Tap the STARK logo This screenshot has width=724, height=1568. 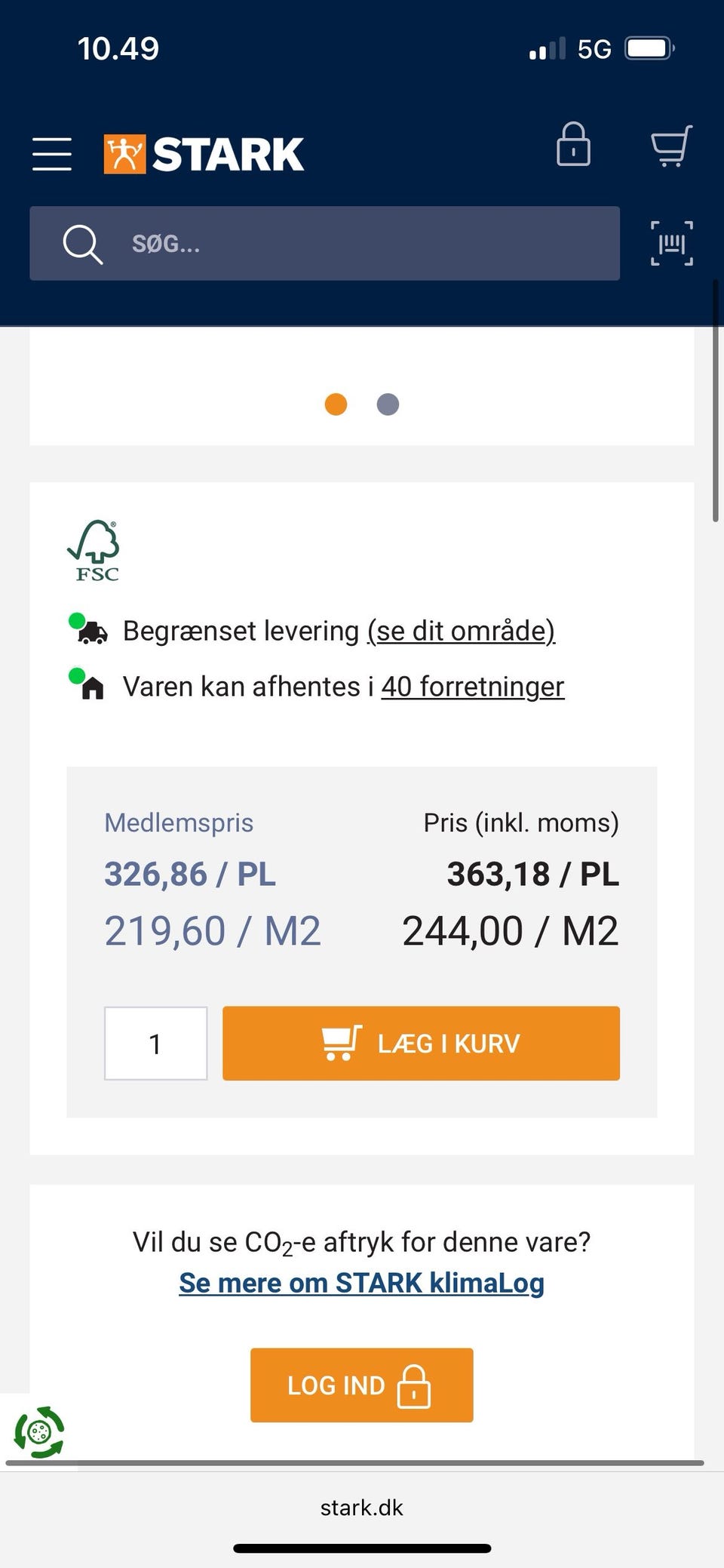204,154
